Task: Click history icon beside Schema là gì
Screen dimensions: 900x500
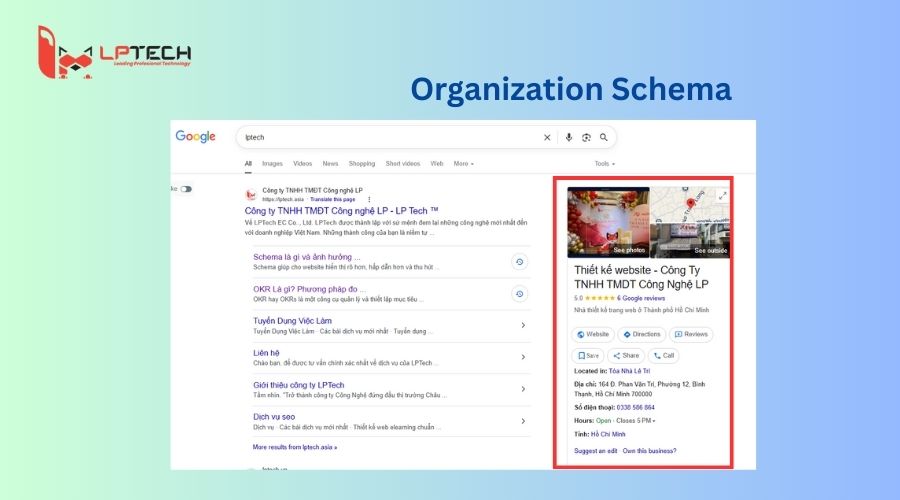Action: pos(519,262)
